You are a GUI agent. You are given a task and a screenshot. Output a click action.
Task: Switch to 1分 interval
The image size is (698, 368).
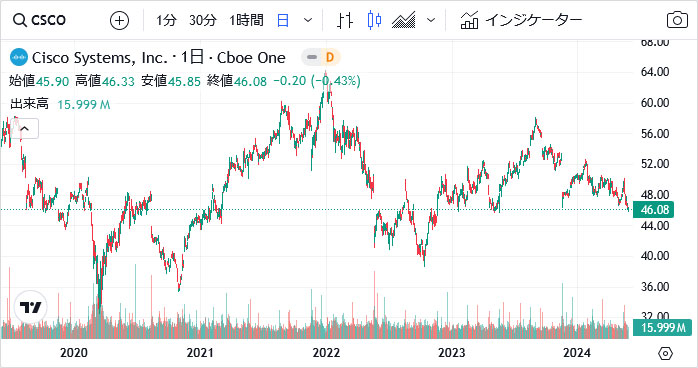166,20
